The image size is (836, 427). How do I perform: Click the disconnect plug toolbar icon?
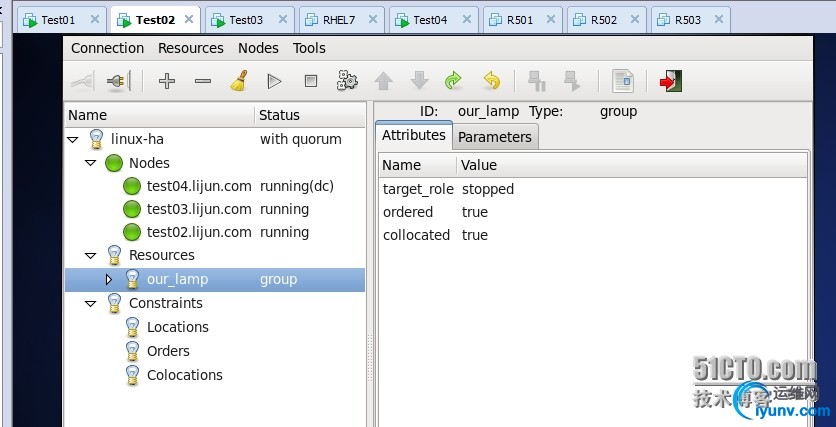118,81
